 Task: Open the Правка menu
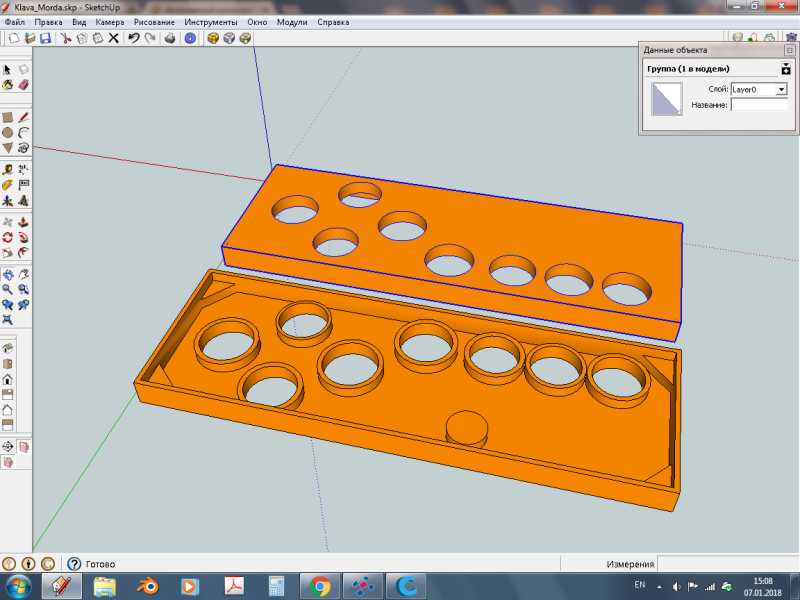tap(48, 22)
